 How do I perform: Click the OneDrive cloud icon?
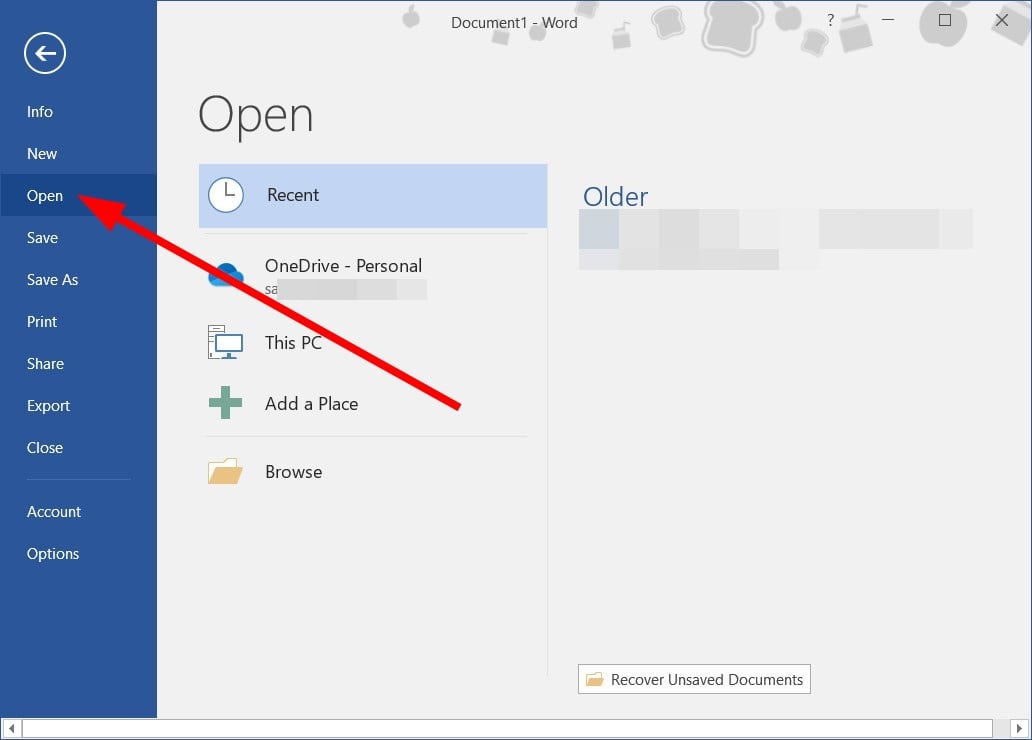pyautogui.click(x=226, y=275)
